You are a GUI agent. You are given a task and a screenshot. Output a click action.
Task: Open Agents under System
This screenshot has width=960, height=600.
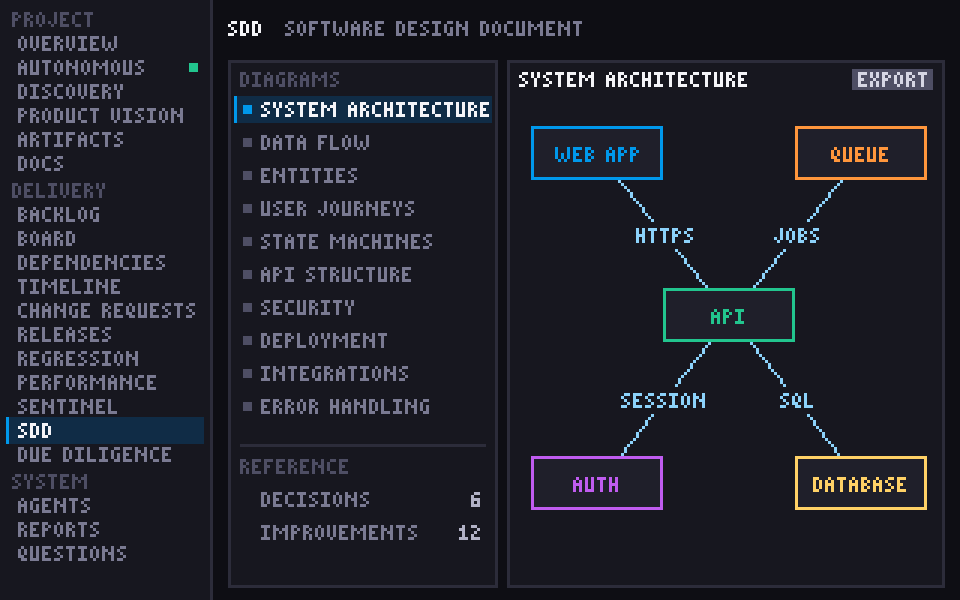(x=54, y=505)
